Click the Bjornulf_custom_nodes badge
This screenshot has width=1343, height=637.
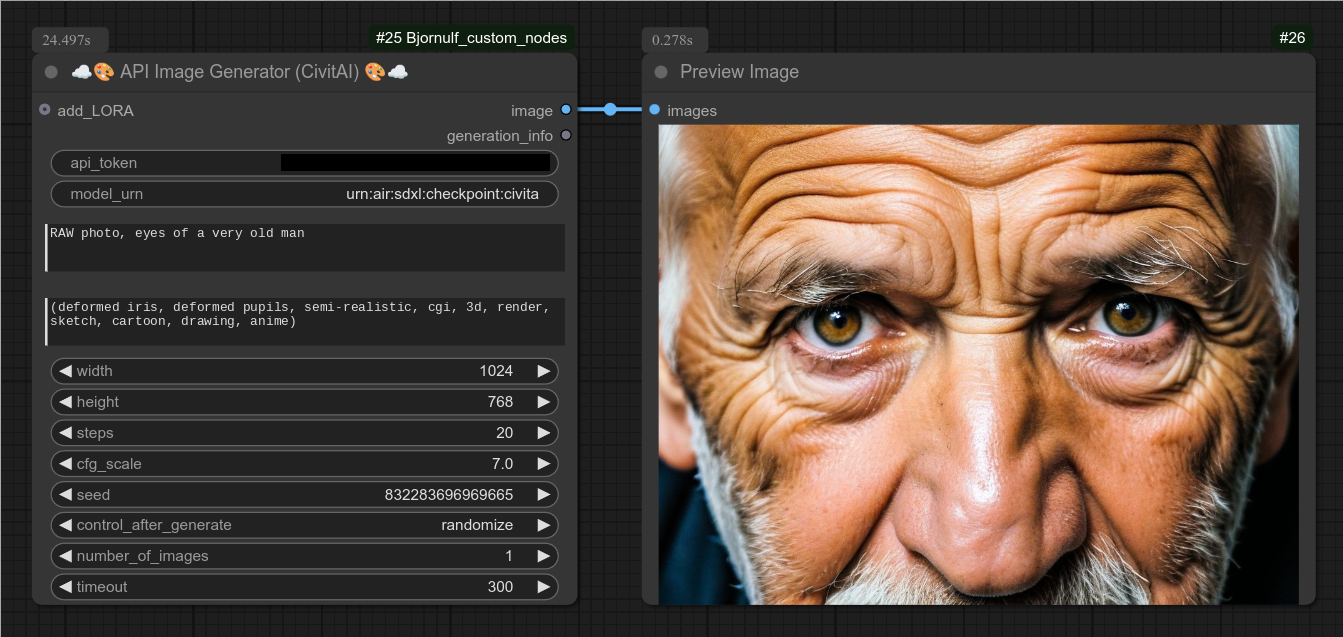click(x=470, y=38)
